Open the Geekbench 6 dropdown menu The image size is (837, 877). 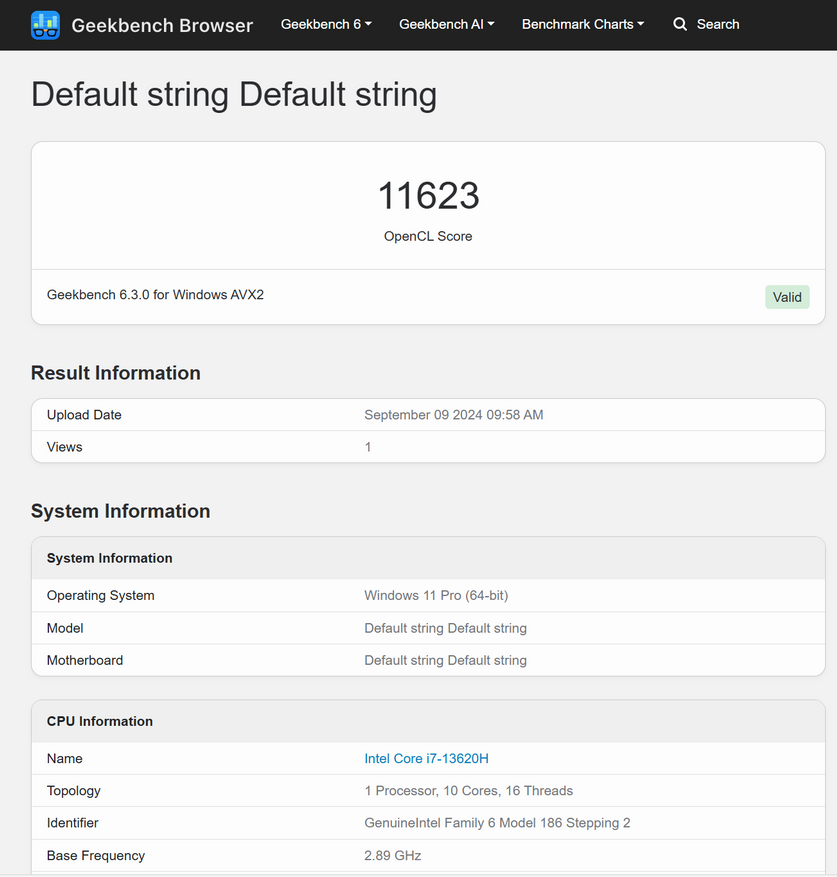pyautogui.click(x=326, y=24)
